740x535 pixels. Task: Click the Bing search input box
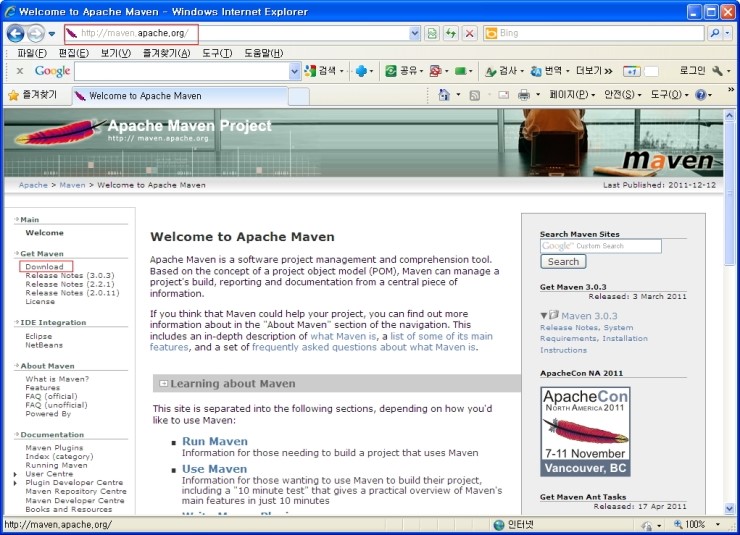(594, 33)
